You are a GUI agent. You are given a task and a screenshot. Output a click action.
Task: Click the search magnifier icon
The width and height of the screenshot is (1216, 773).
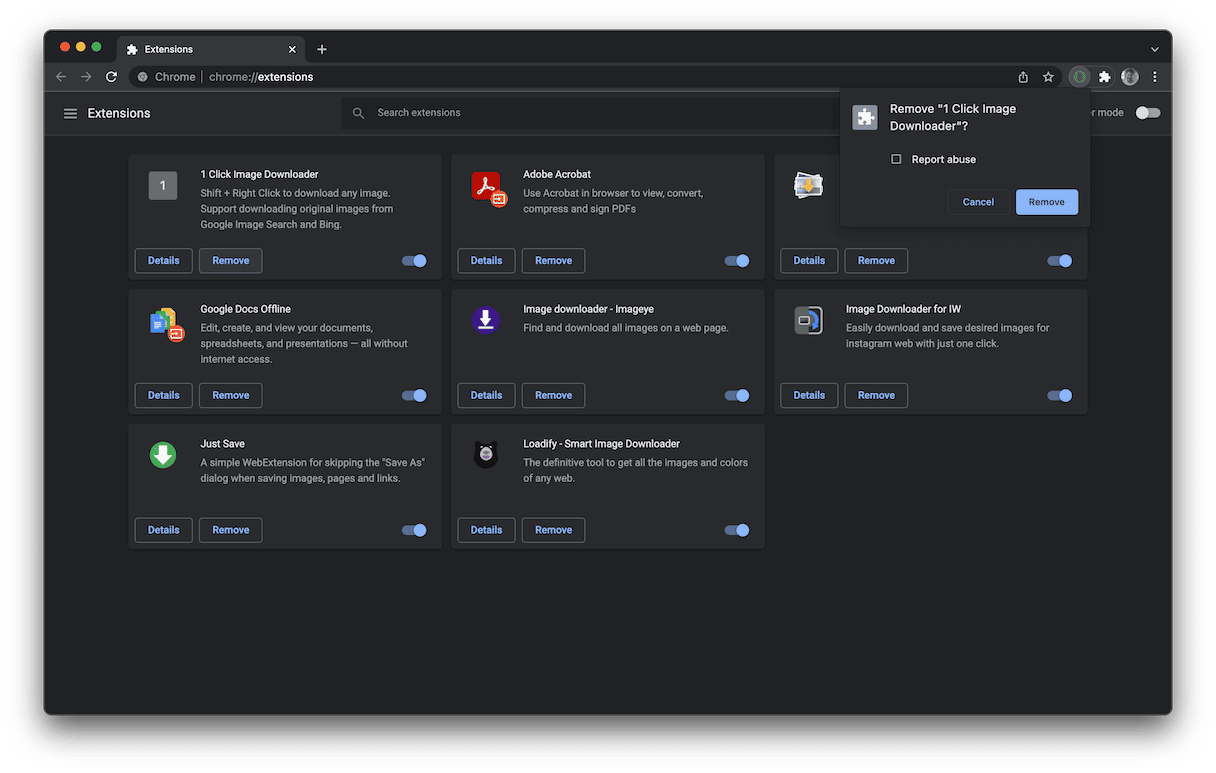pyautogui.click(x=358, y=113)
